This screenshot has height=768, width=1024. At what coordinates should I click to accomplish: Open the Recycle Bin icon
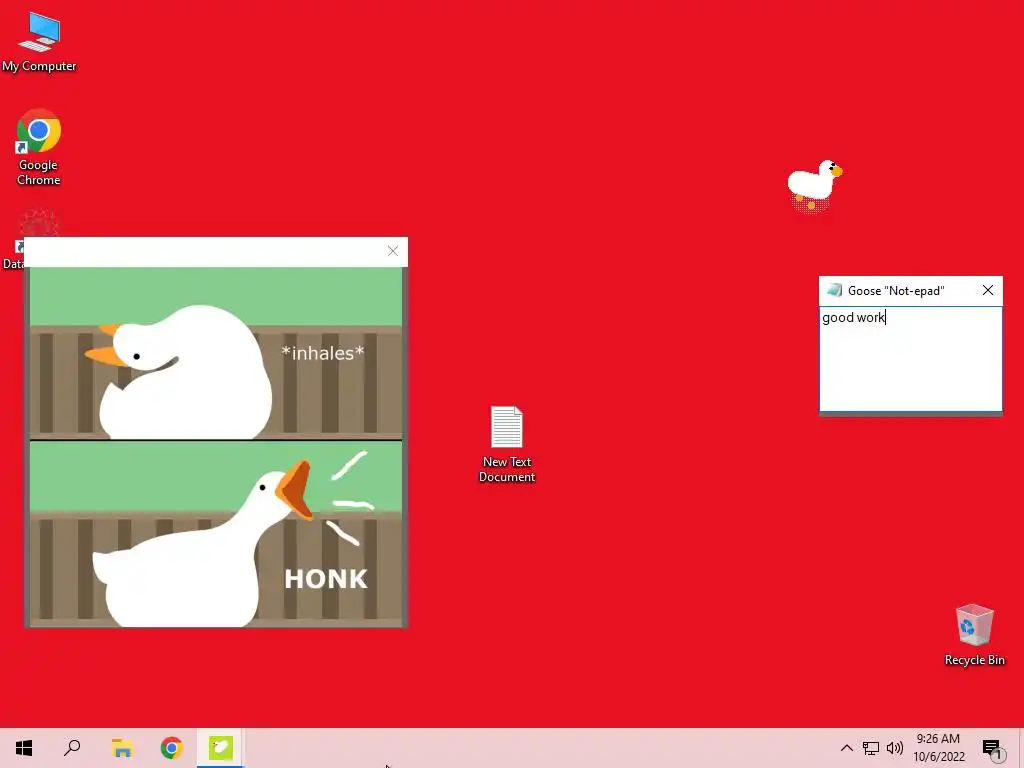(974, 635)
